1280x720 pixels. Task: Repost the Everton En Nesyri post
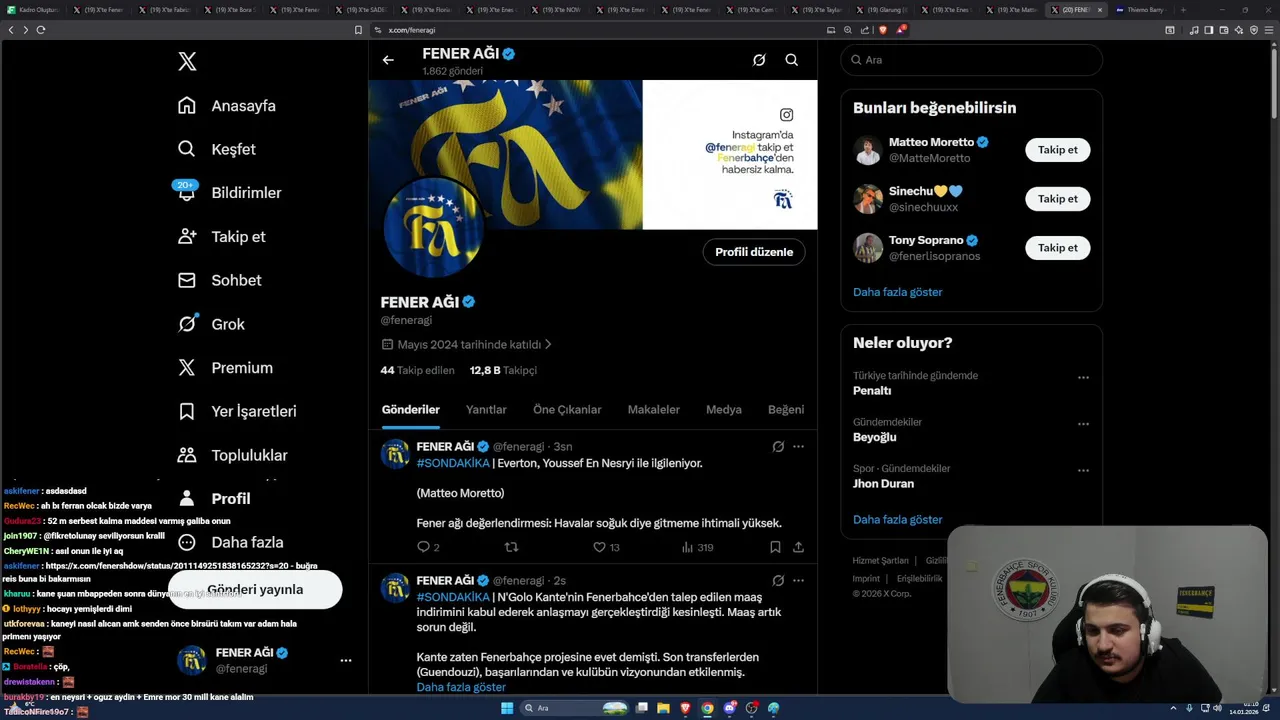511,547
